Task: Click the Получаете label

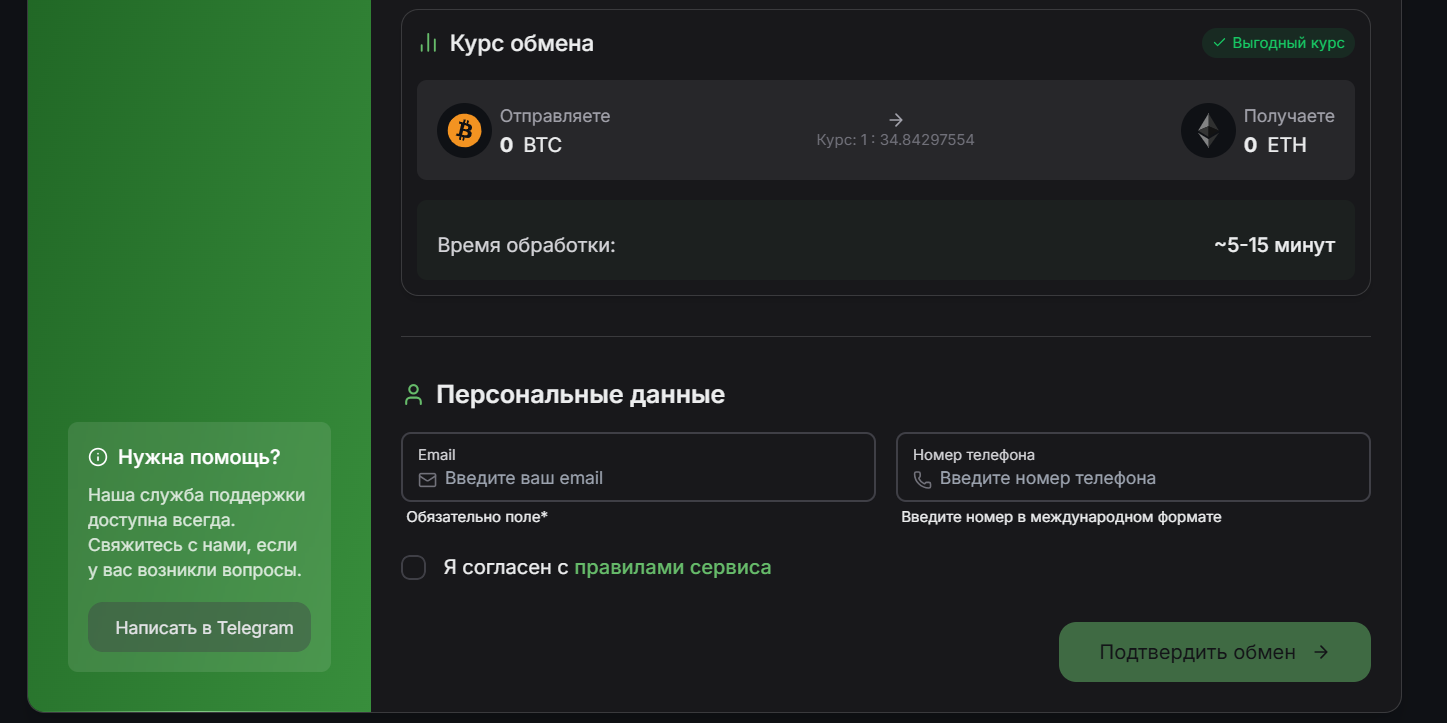Action: (x=1289, y=116)
